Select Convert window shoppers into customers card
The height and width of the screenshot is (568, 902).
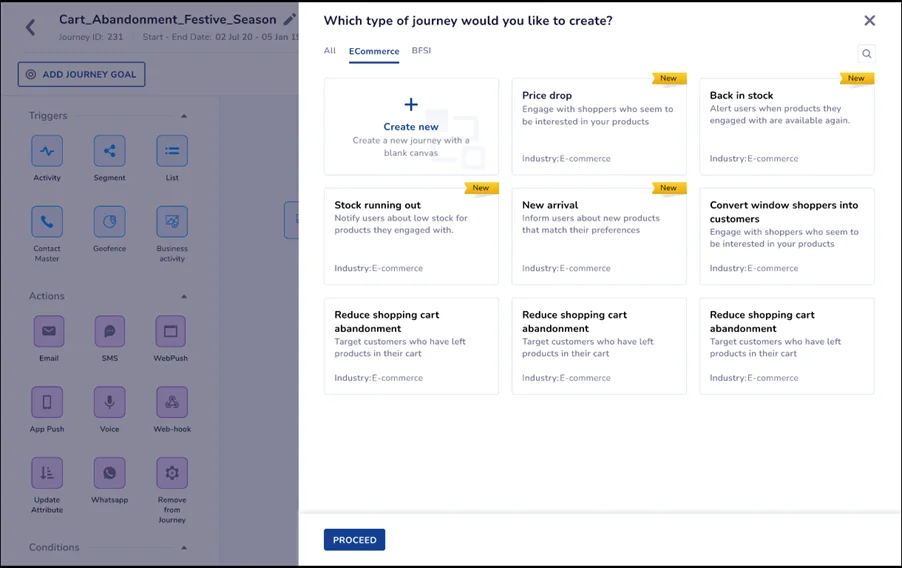point(787,237)
